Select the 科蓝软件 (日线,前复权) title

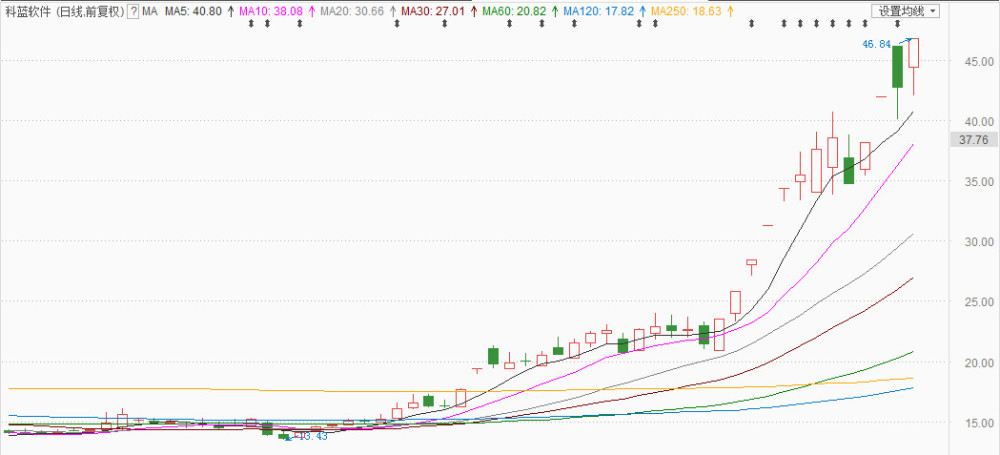(64, 11)
